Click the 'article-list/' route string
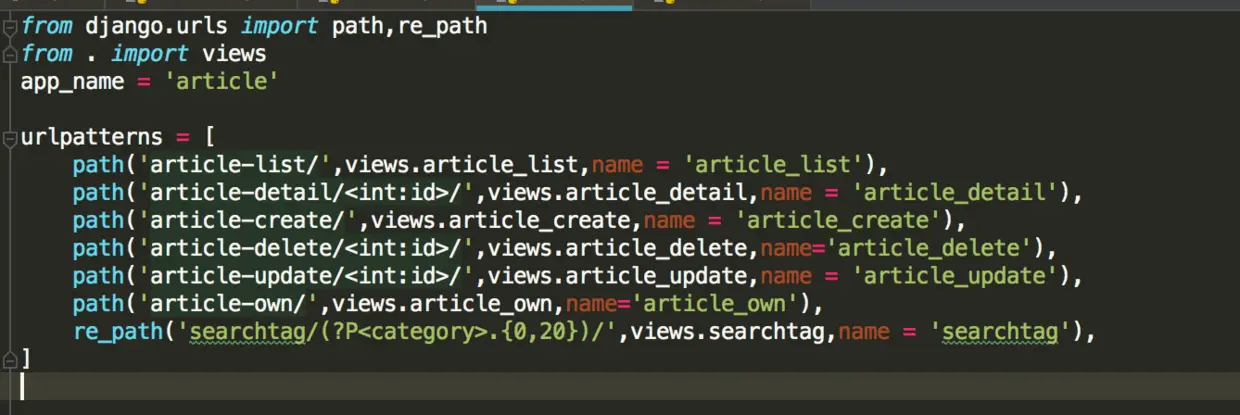 [x=235, y=164]
